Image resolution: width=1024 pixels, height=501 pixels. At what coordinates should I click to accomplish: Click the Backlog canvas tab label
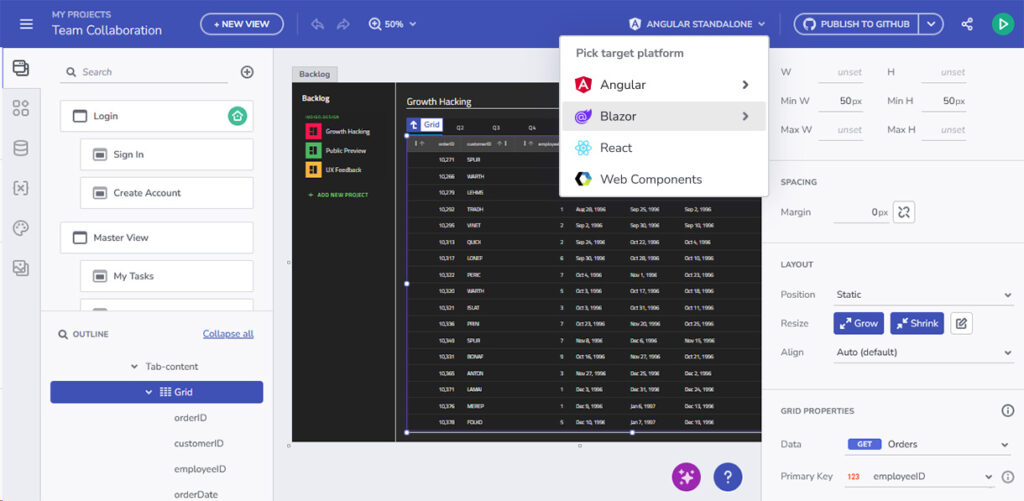point(315,74)
